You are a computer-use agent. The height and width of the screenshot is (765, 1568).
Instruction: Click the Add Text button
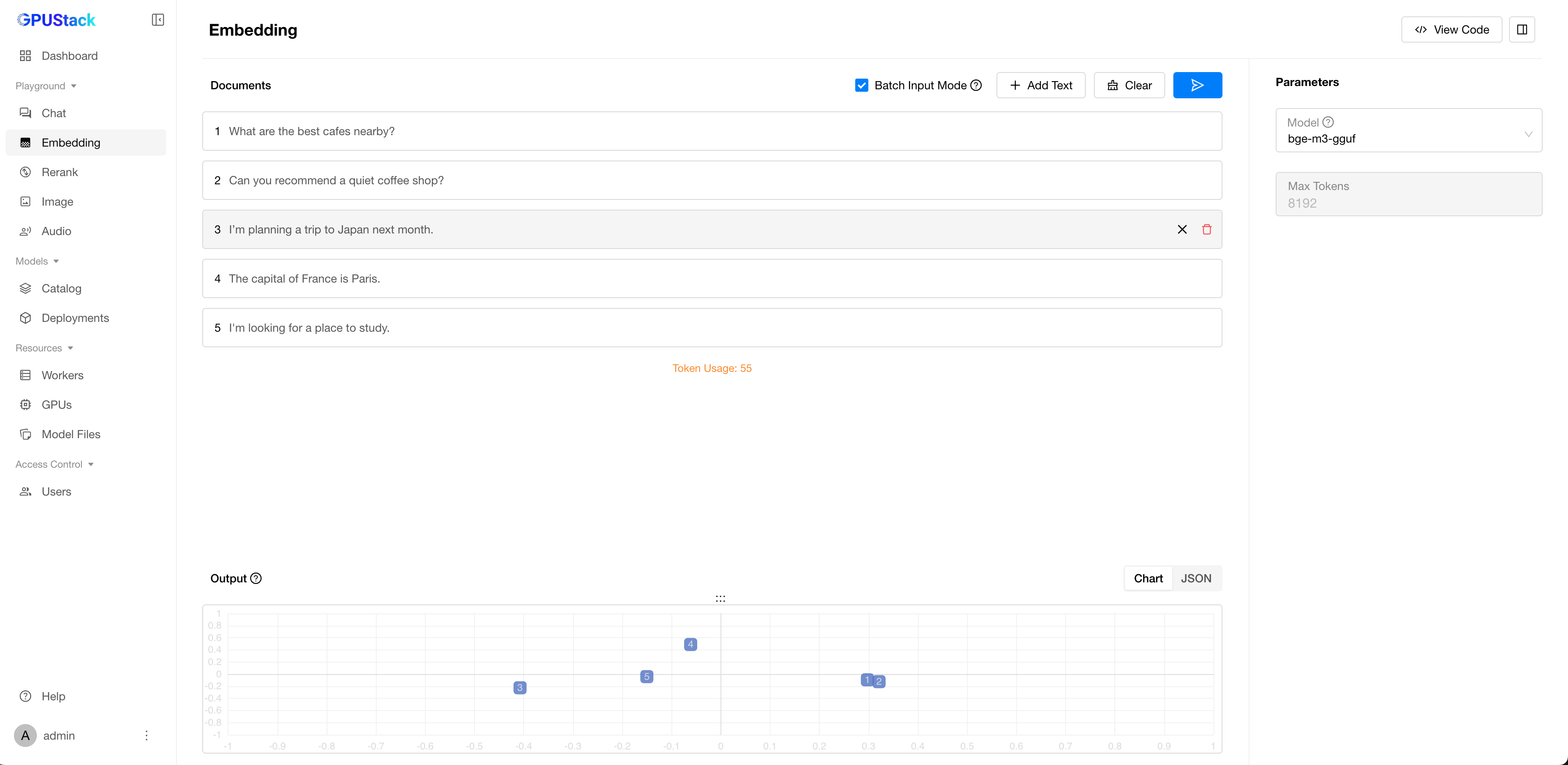tap(1040, 85)
